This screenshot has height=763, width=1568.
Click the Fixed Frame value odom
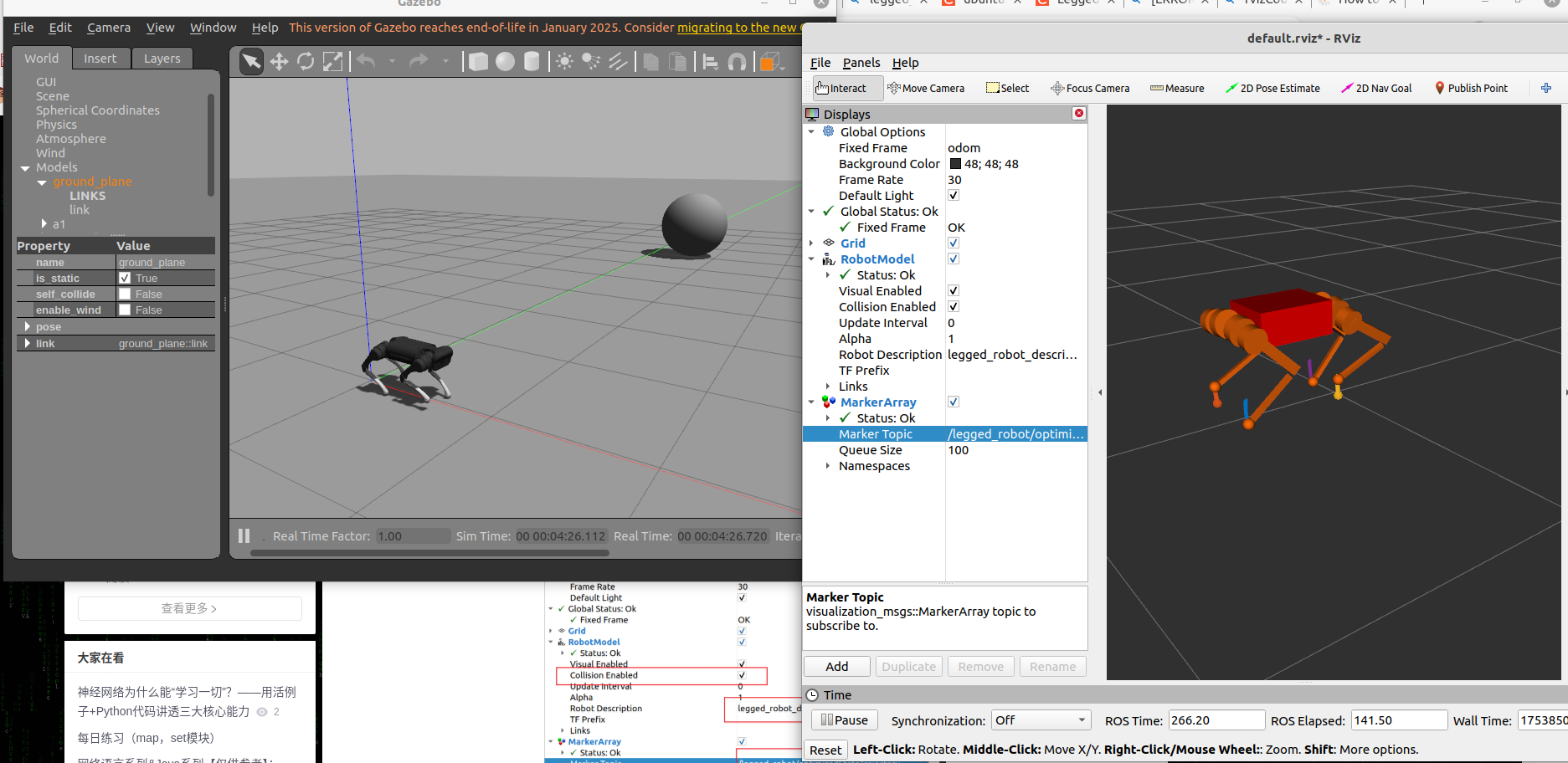point(964,148)
